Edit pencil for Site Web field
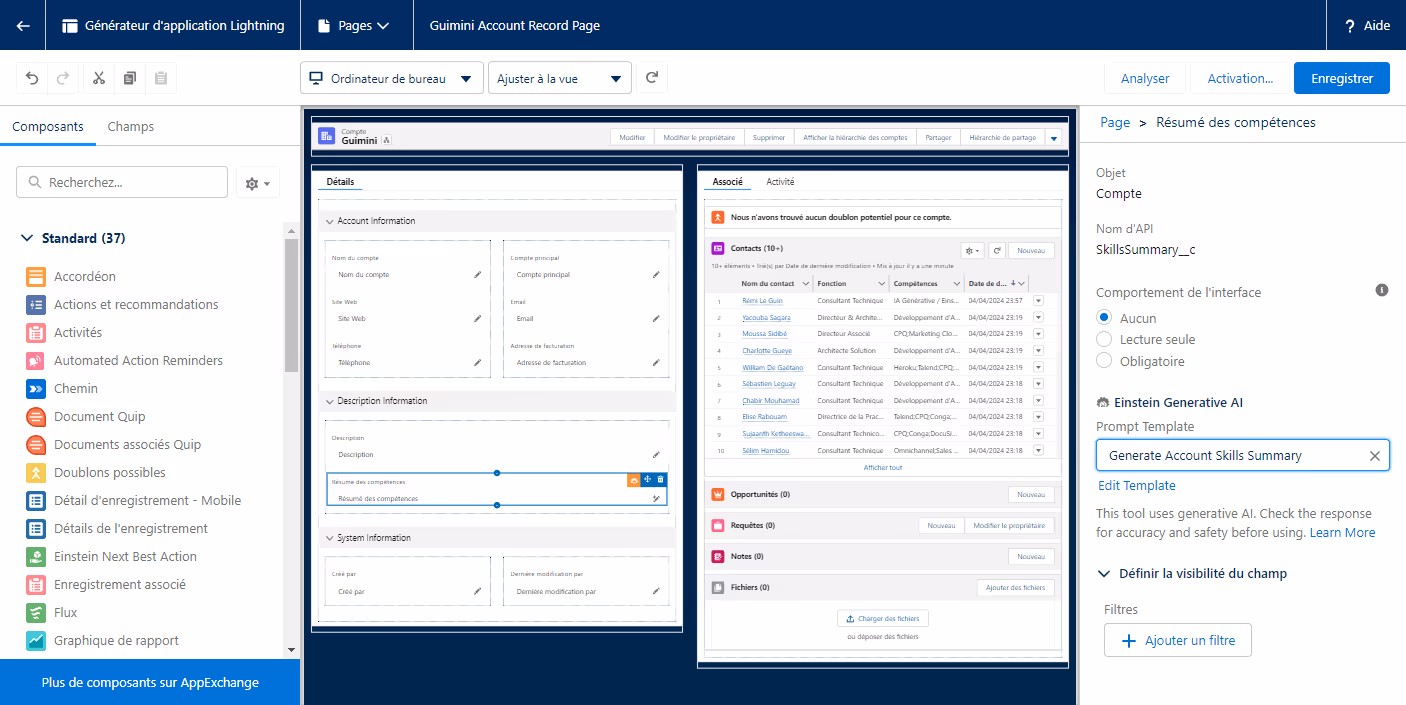This screenshot has width=1406, height=705. tap(477, 318)
